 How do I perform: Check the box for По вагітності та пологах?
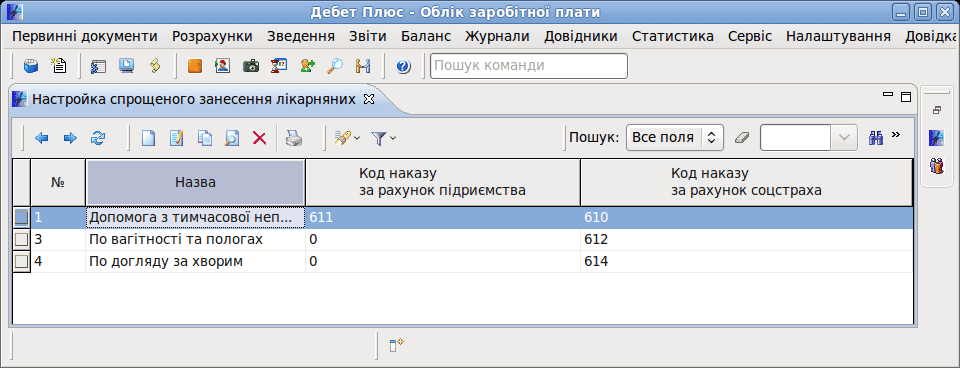pos(21,239)
